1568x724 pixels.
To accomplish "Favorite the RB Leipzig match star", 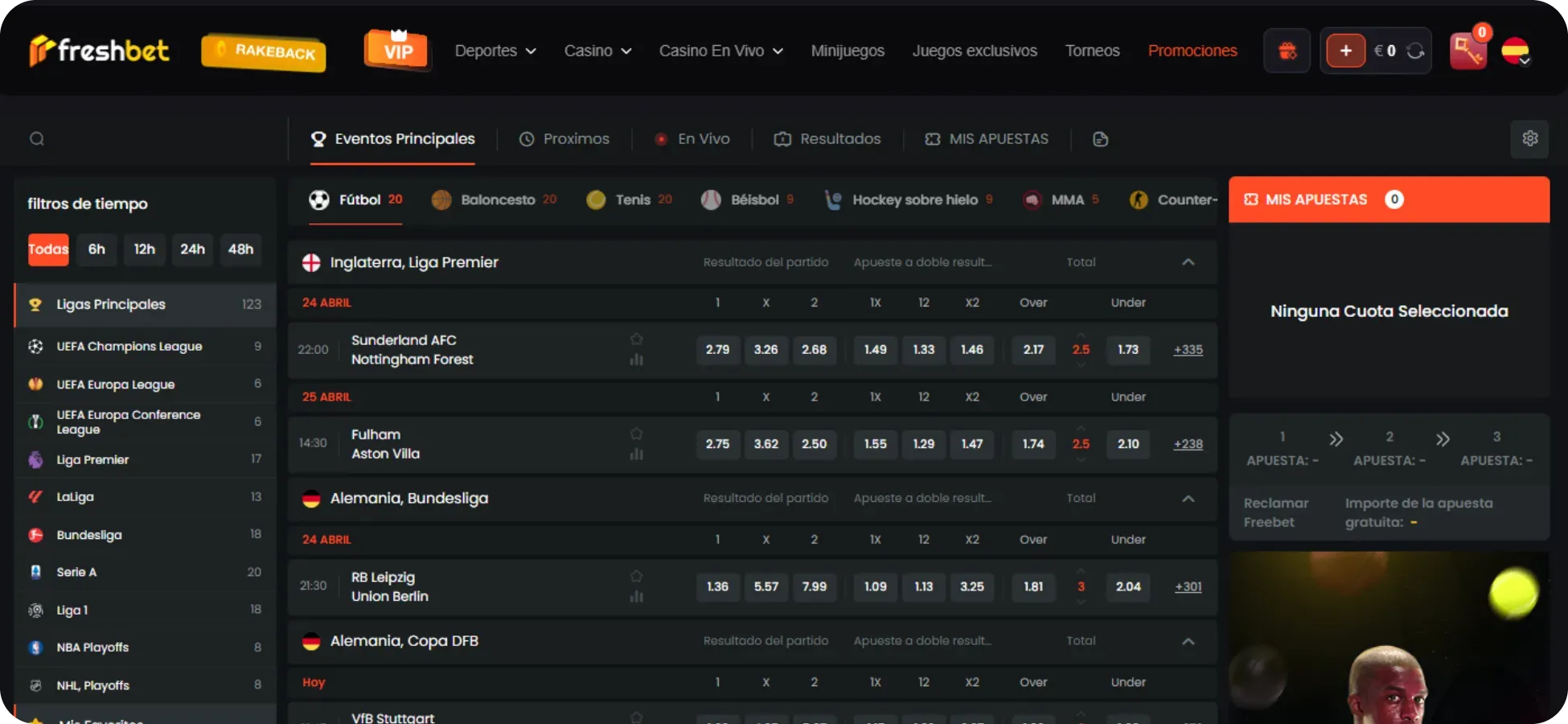I will click(x=636, y=576).
